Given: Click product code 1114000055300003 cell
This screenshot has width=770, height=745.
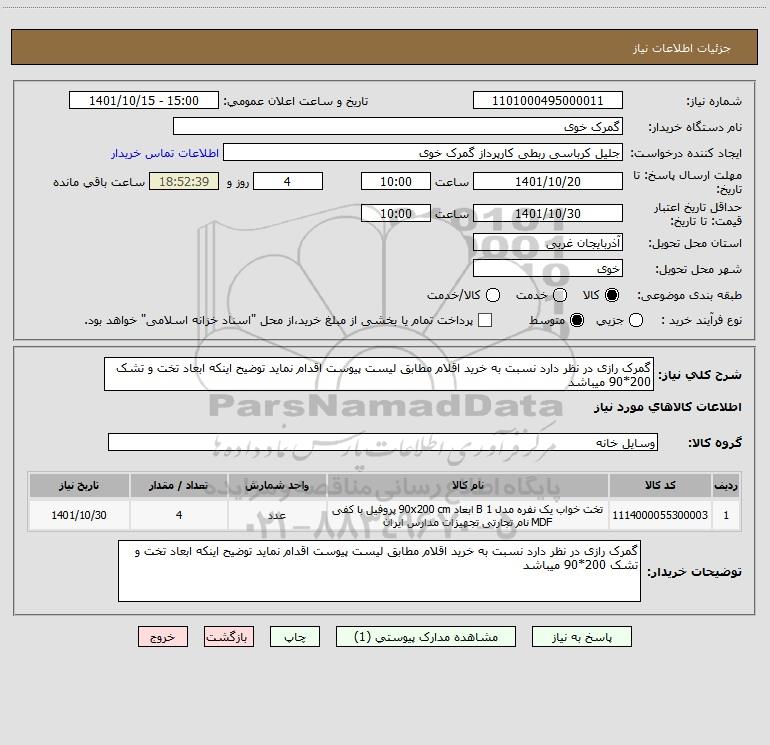Looking at the screenshot, I should (660, 515).
